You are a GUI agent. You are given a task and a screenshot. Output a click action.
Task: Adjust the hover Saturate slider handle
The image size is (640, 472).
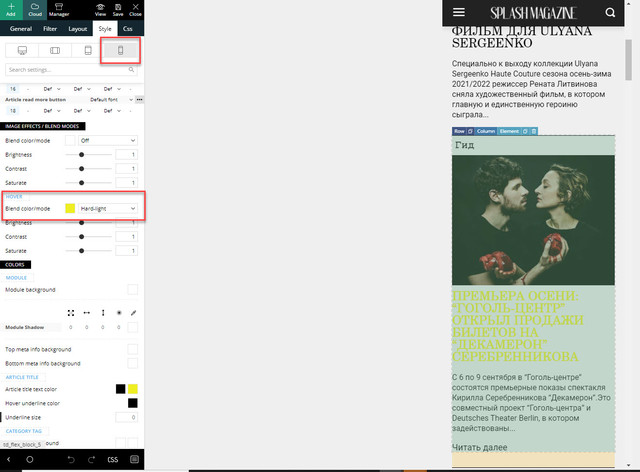(82, 251)
